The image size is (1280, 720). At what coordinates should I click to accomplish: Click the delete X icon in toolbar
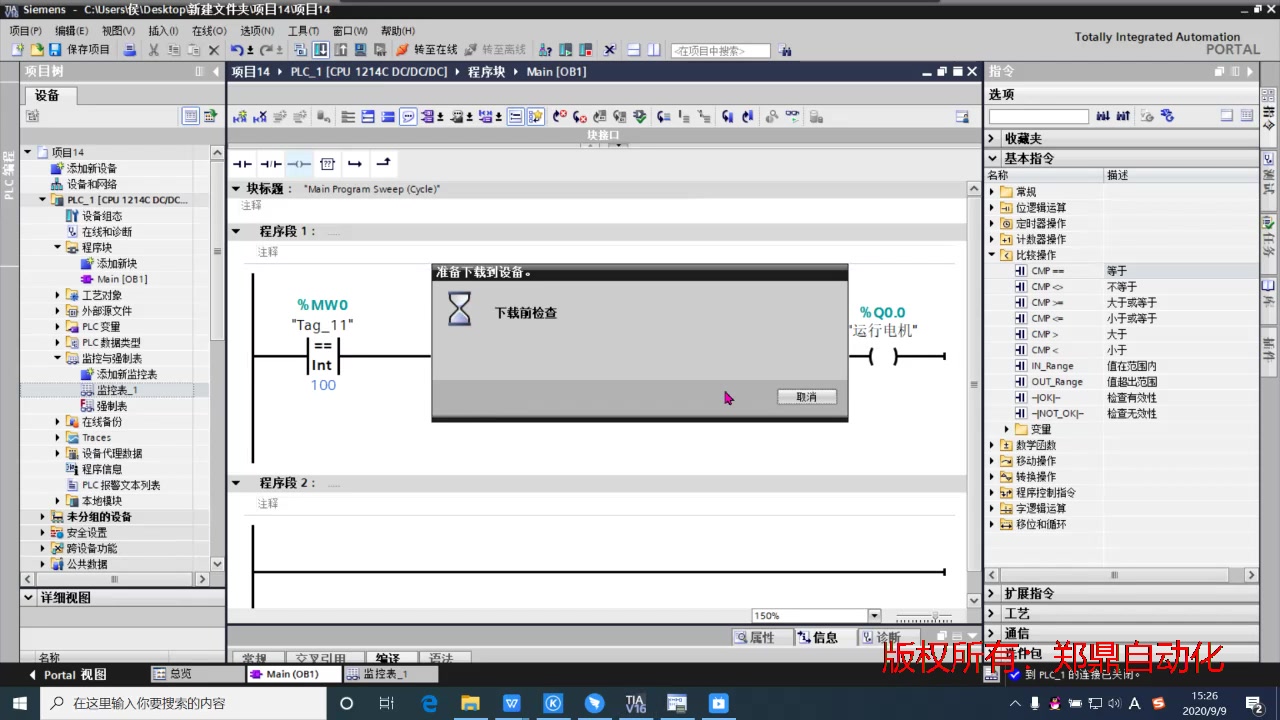click(213, 49)
